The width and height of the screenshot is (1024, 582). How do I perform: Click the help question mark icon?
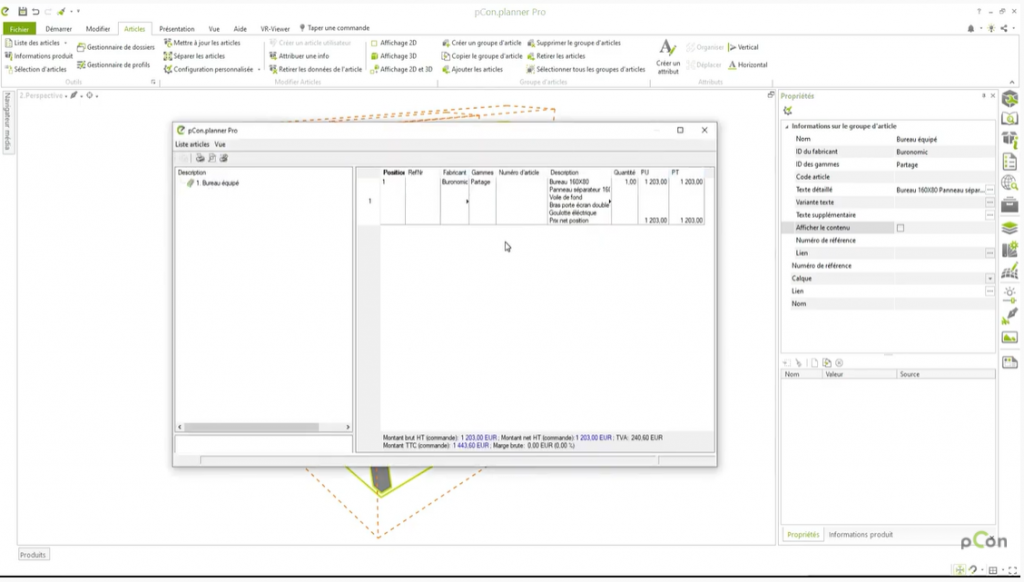[978, 12]
